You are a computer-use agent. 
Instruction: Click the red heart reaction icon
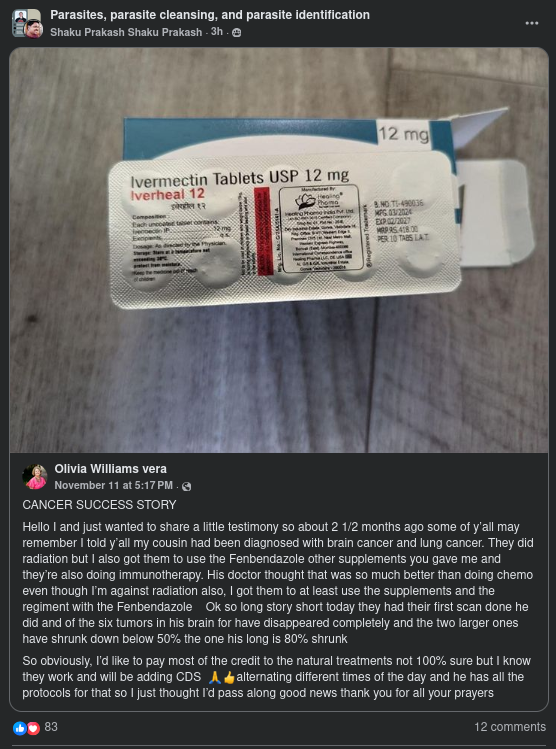33,728
